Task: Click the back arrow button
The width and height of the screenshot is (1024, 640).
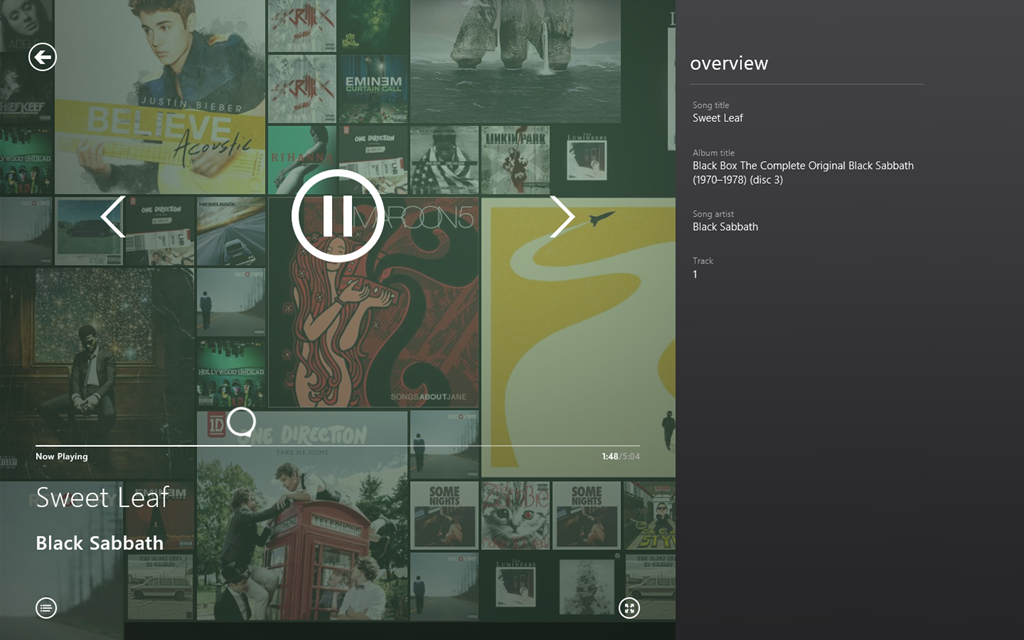Action: (42, 57)
